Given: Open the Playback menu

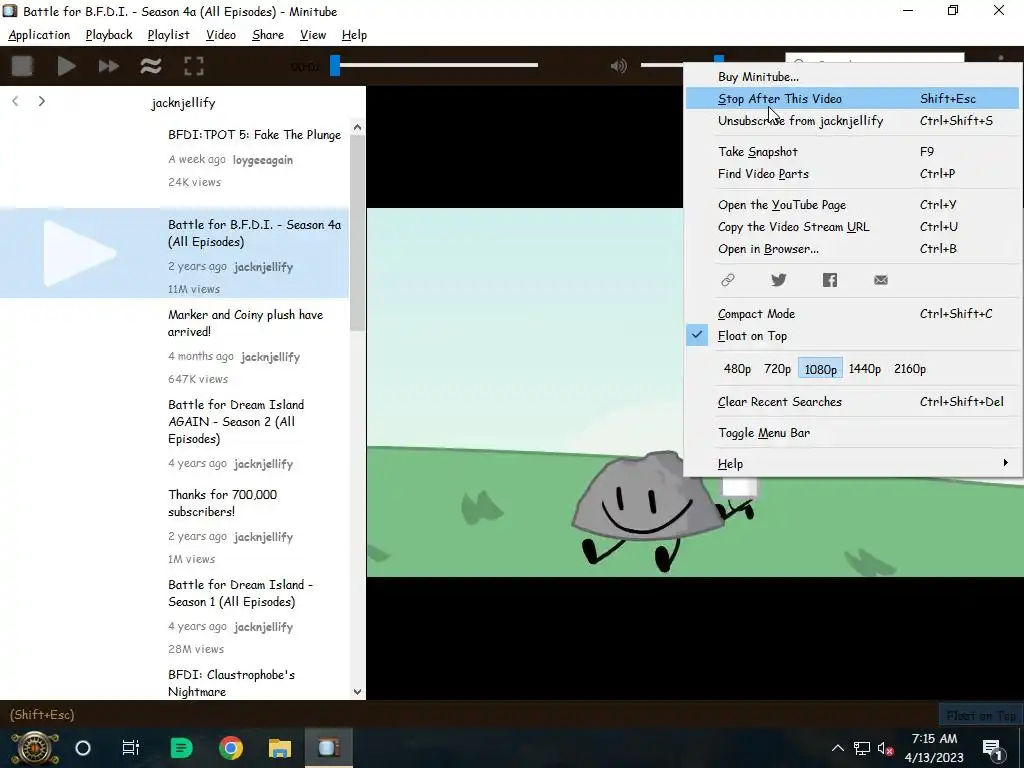Looking at the screenshot, I should (109, 35).
